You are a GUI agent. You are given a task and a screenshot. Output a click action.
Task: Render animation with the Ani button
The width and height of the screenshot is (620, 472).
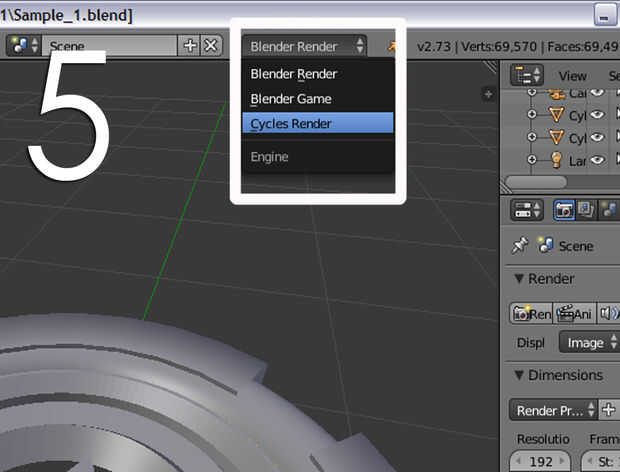(x=574, y=313)
